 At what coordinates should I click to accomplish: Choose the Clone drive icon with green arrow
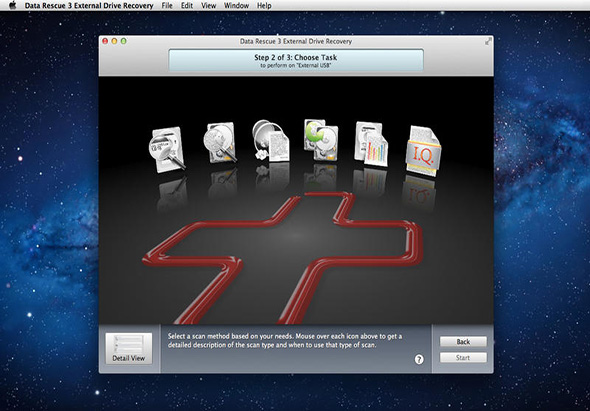point(321,140)
